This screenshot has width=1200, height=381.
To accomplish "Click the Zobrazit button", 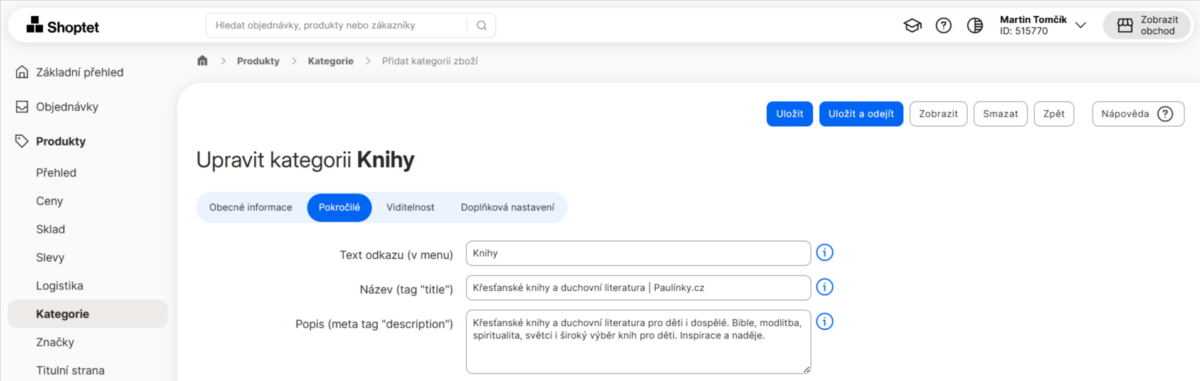I will pos(938,114).
